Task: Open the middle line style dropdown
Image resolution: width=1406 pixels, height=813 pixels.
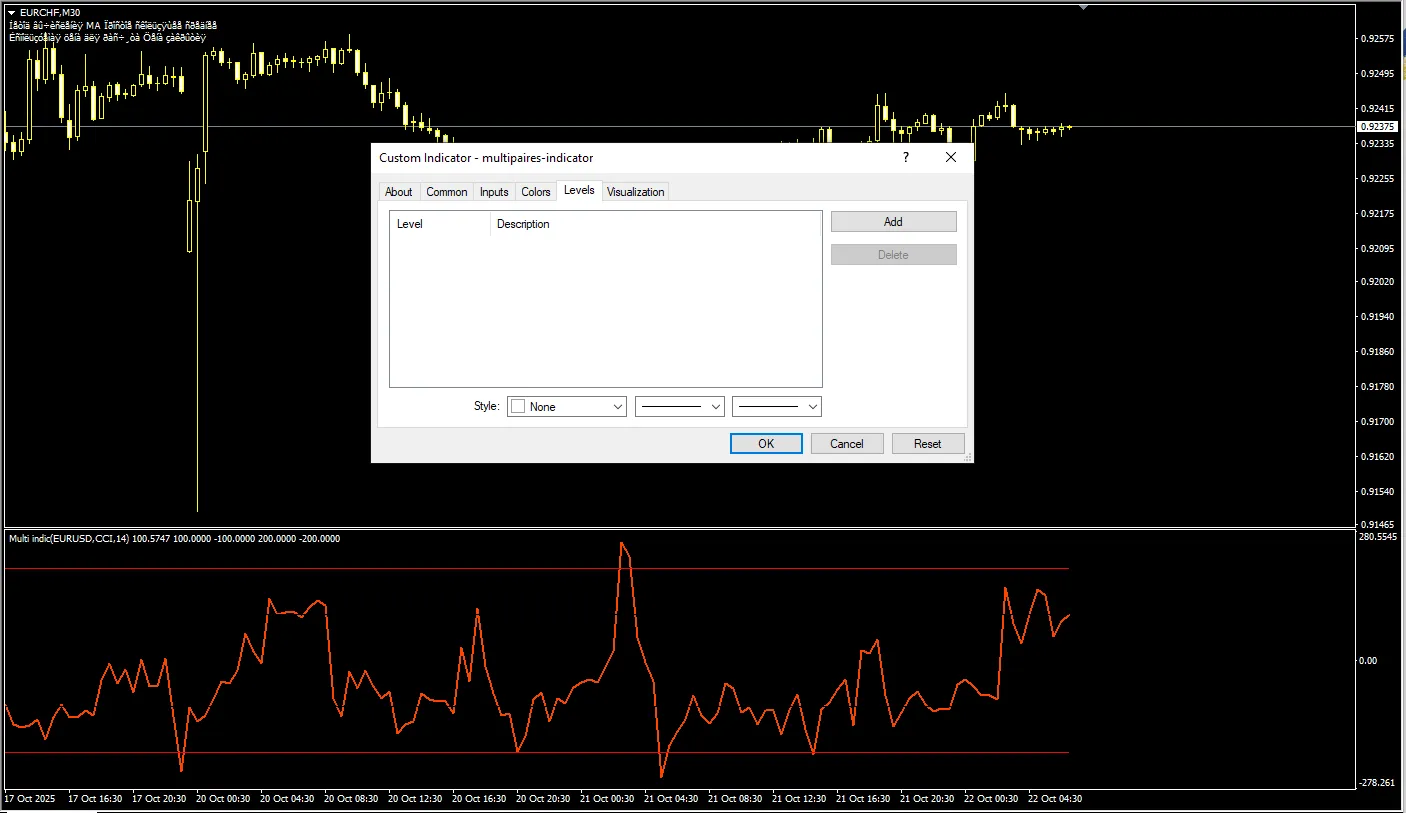Action: point(680,407)
